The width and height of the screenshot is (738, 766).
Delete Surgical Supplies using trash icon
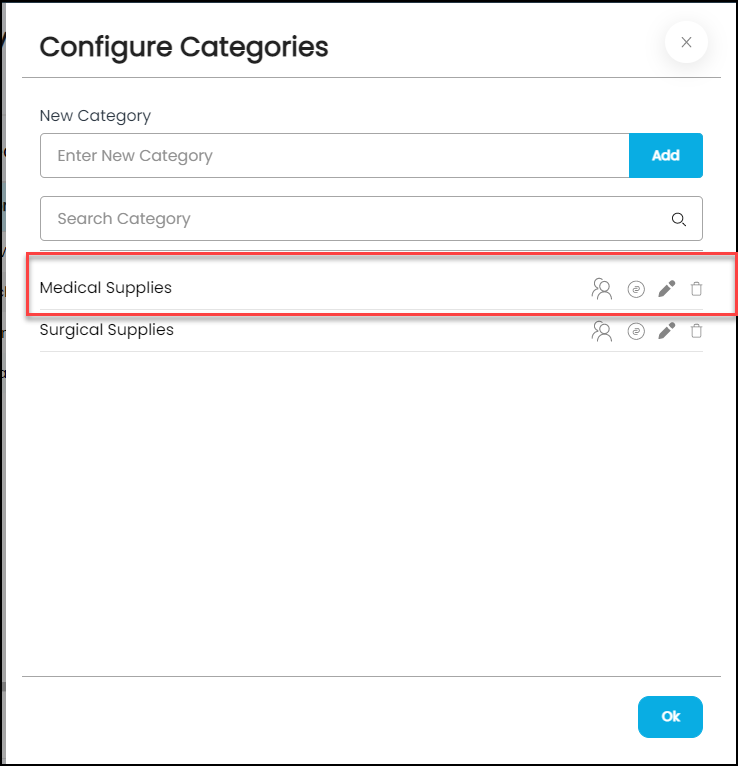click(696, 331)
